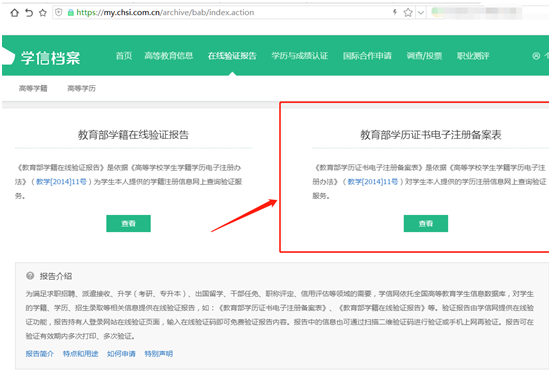
Task: Click the browser home icon
Action: point(14,13)
